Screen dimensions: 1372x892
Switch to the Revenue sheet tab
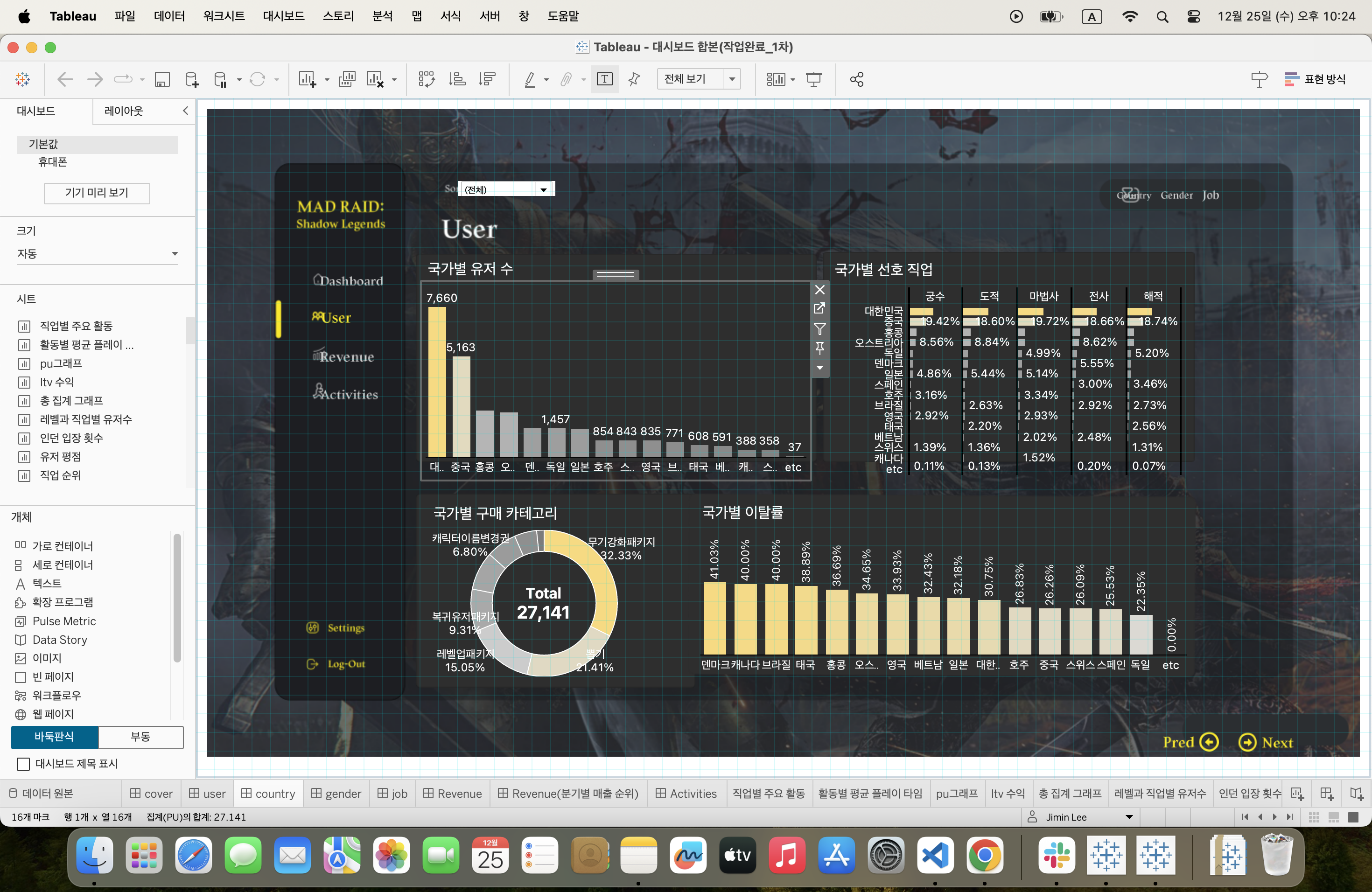pos(453,794)
